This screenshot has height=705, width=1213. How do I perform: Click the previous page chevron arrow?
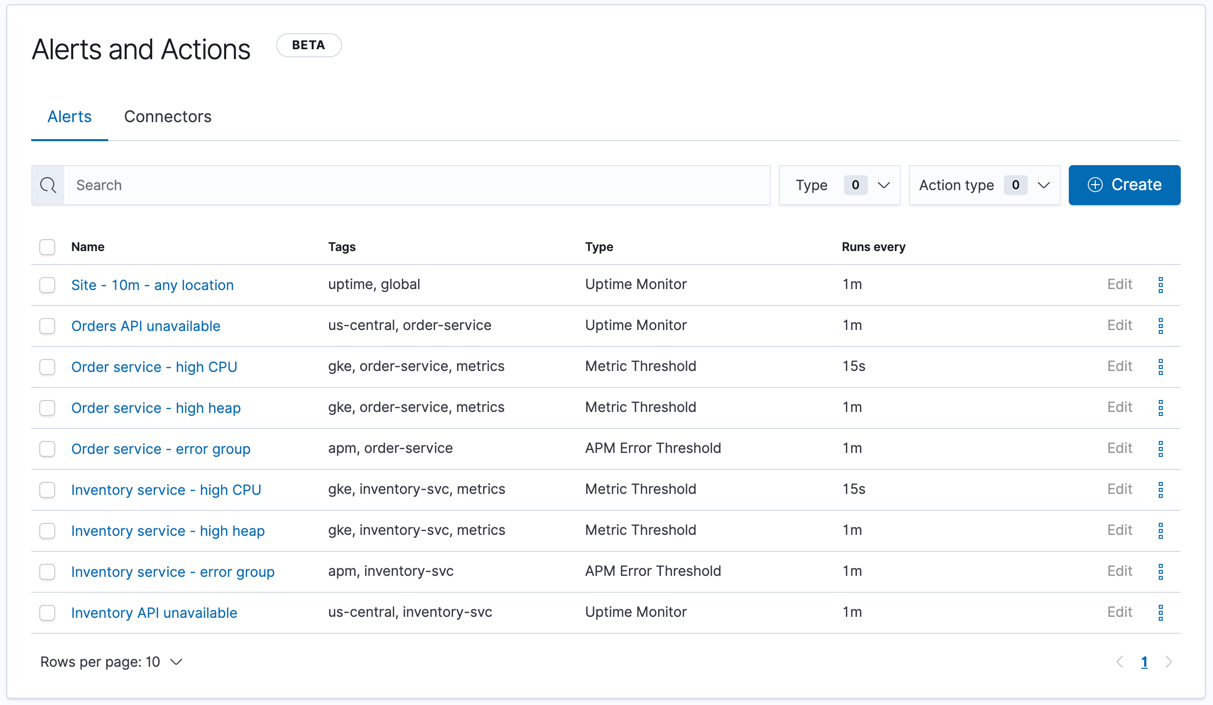click(x=1119, y=661)
